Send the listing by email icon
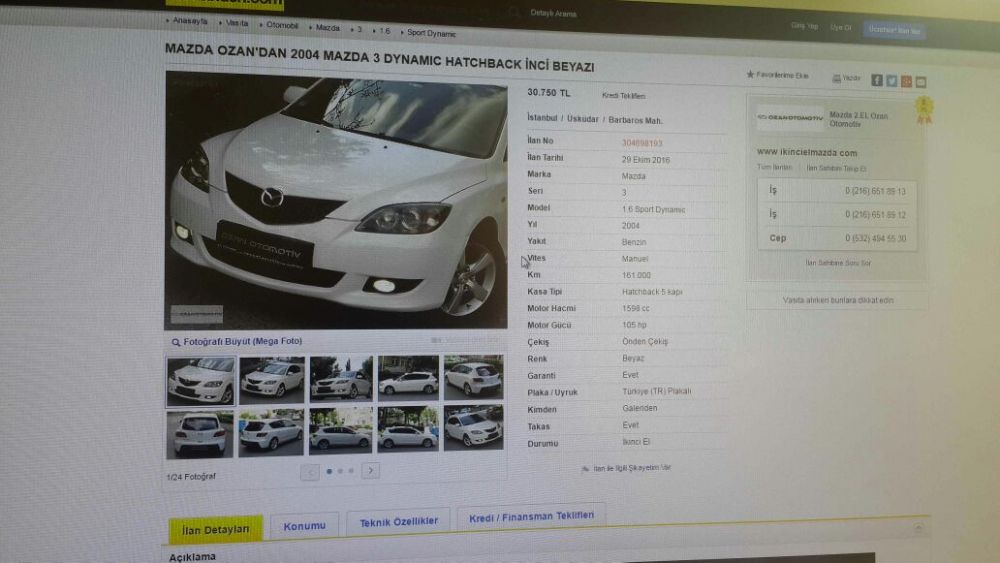The width and height of the screenshot is (1000, 563). pos(921,82)
